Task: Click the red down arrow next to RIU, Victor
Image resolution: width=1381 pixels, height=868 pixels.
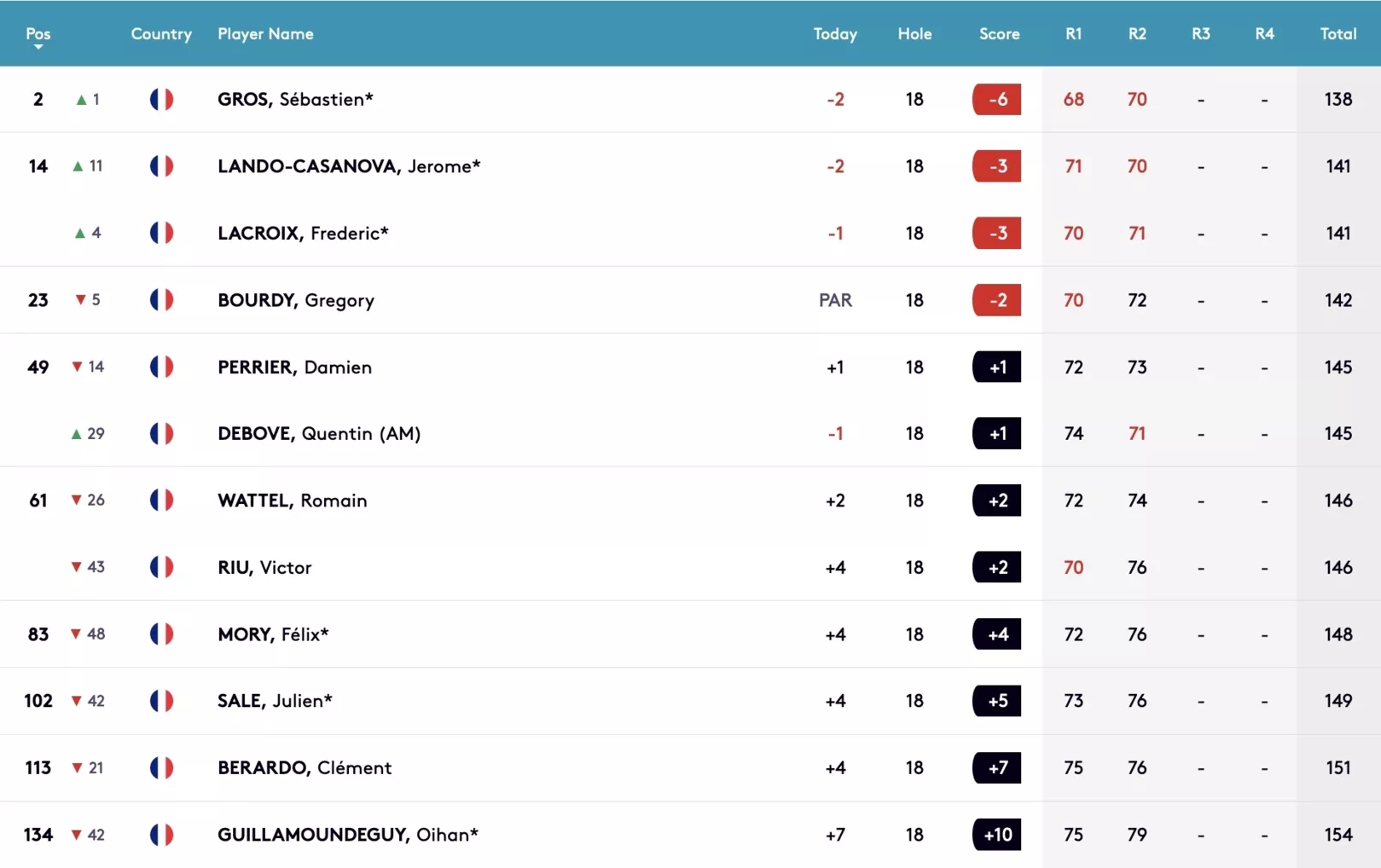Action: click(x=77, y=567)
